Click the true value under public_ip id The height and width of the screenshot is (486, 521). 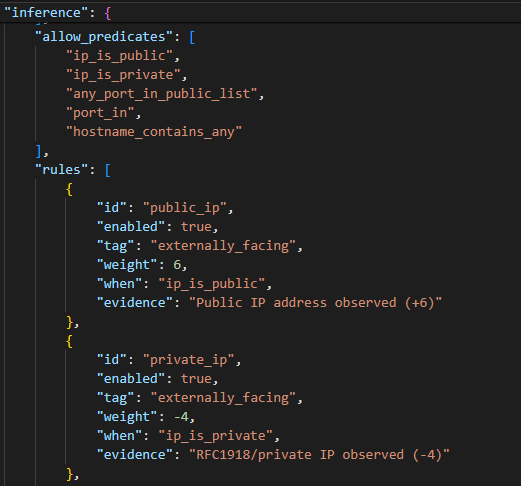pyautogui.click(x=196, y=227)
